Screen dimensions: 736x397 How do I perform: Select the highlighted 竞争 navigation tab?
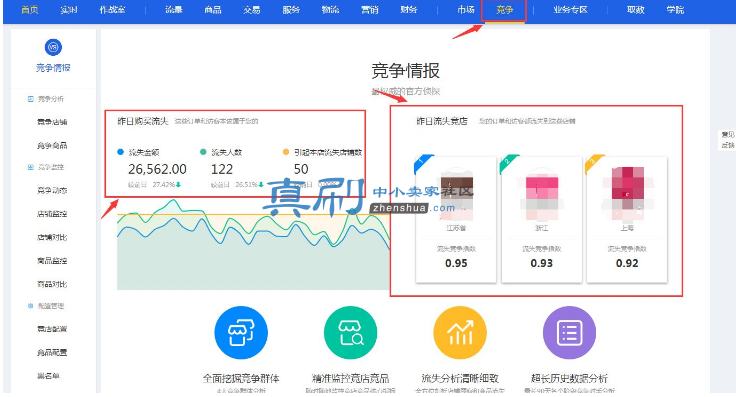tap(505, 10)
